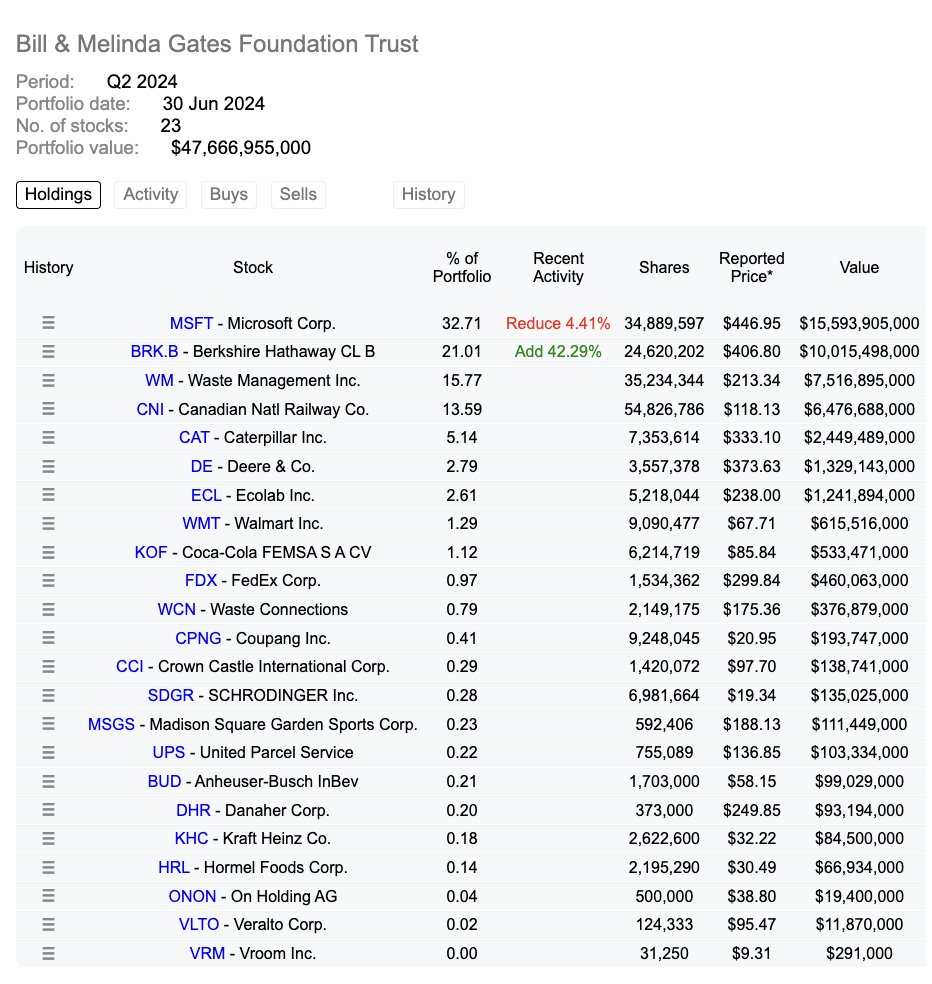Screen dimensions: 932x984
Task: Open the CAT ticker link
Action: 194,437
